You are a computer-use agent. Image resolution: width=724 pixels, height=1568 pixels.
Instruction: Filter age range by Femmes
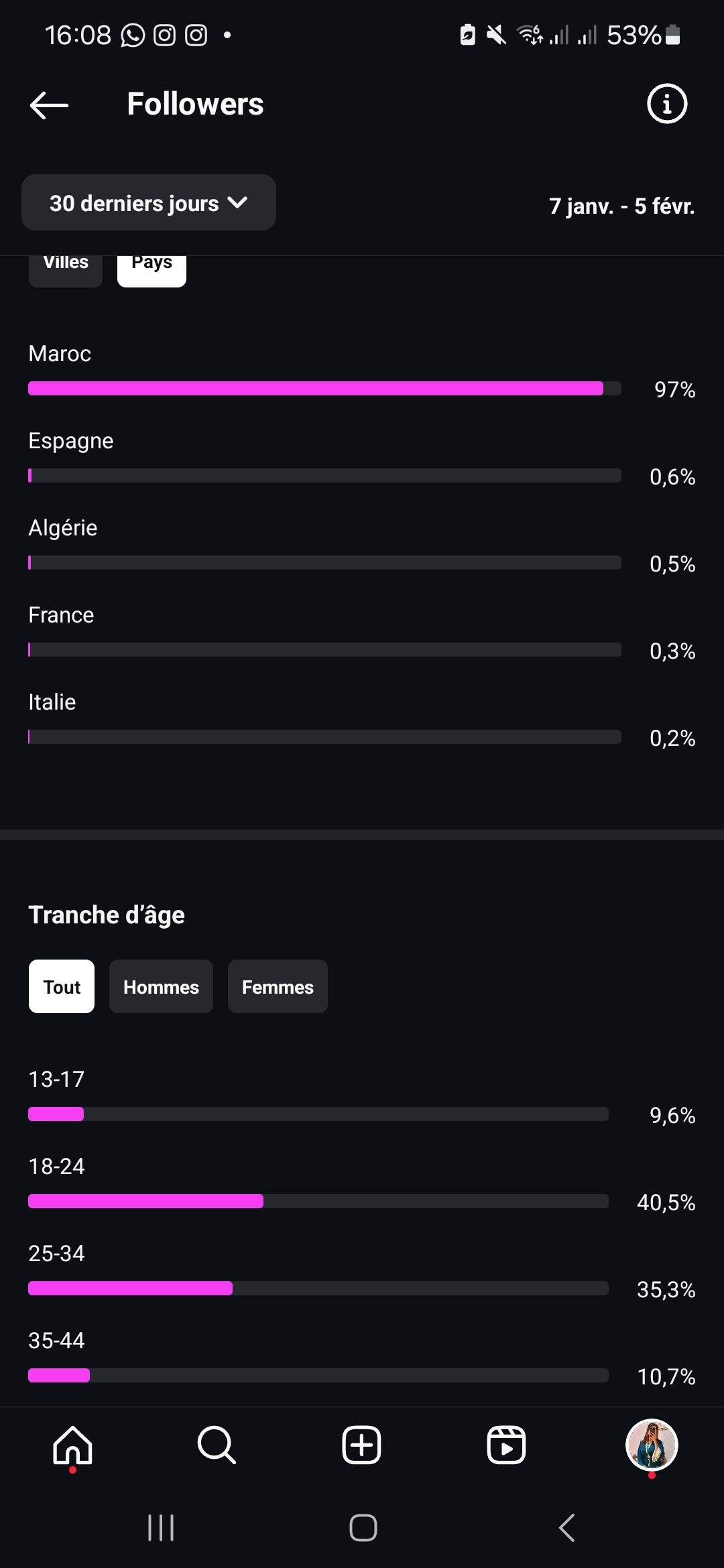pos(278,986)
